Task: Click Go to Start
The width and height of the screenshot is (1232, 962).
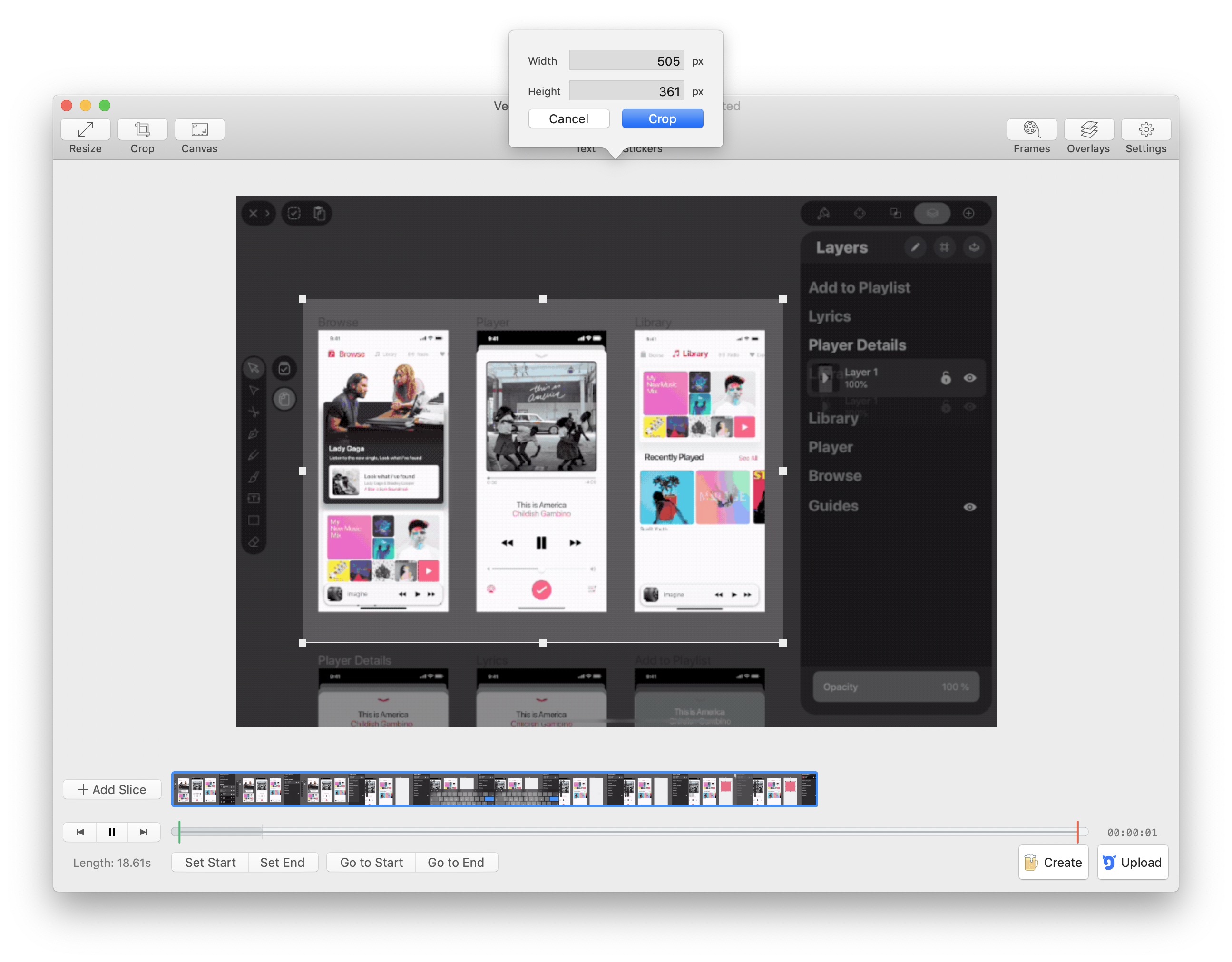Action: 371,862
